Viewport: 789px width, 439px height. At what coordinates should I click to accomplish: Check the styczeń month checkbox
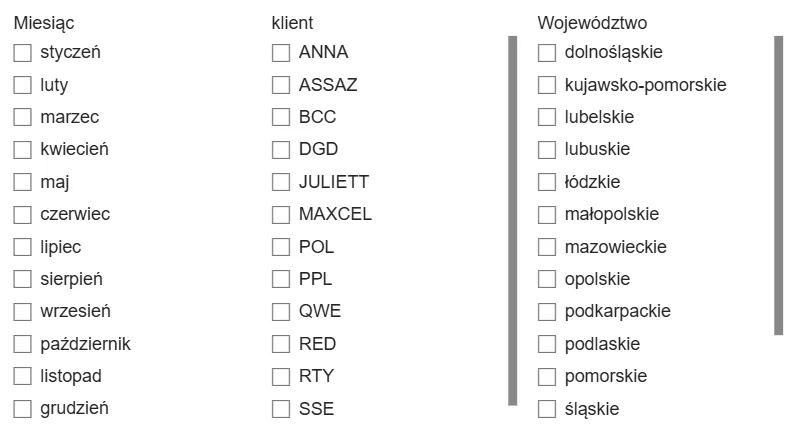pos(23,52)
